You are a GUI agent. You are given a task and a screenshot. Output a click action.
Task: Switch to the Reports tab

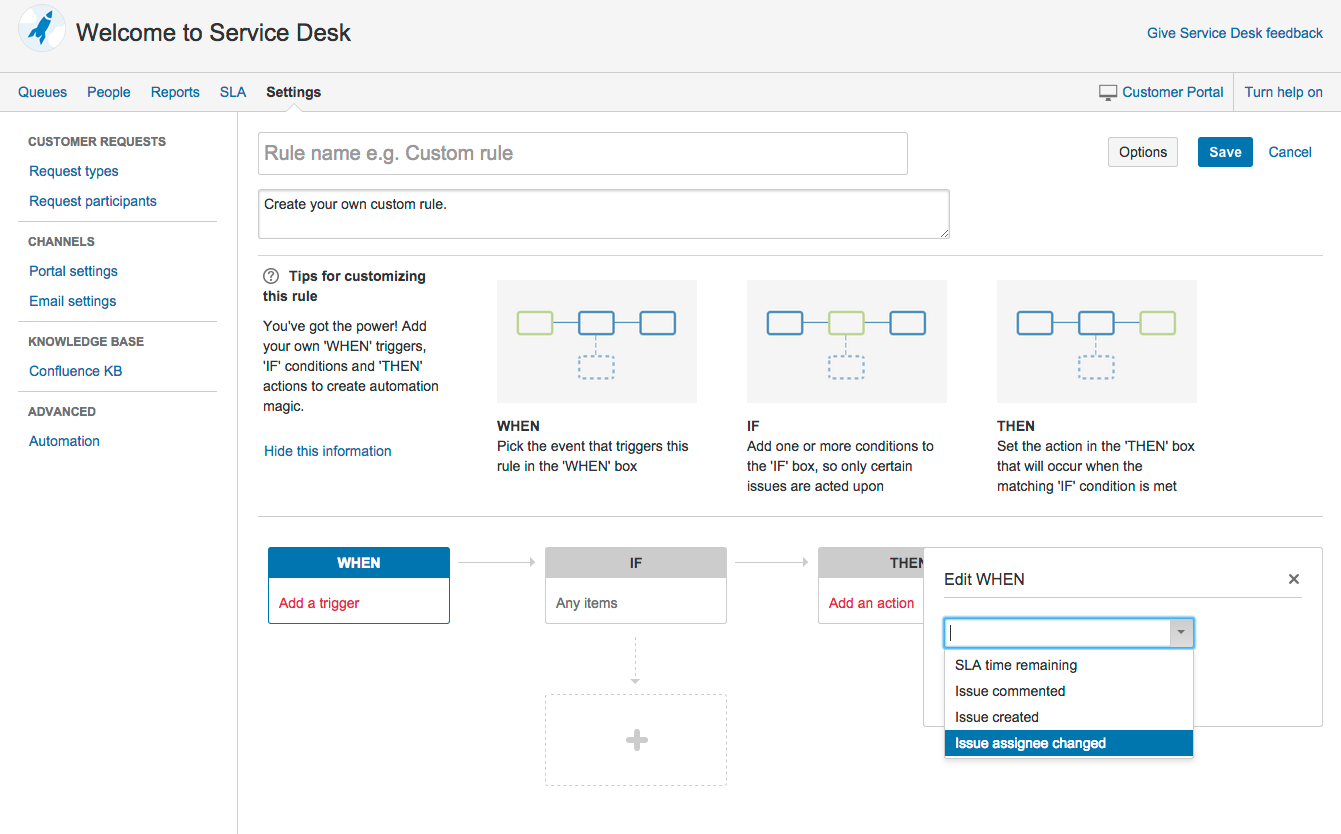coord(175,92)
